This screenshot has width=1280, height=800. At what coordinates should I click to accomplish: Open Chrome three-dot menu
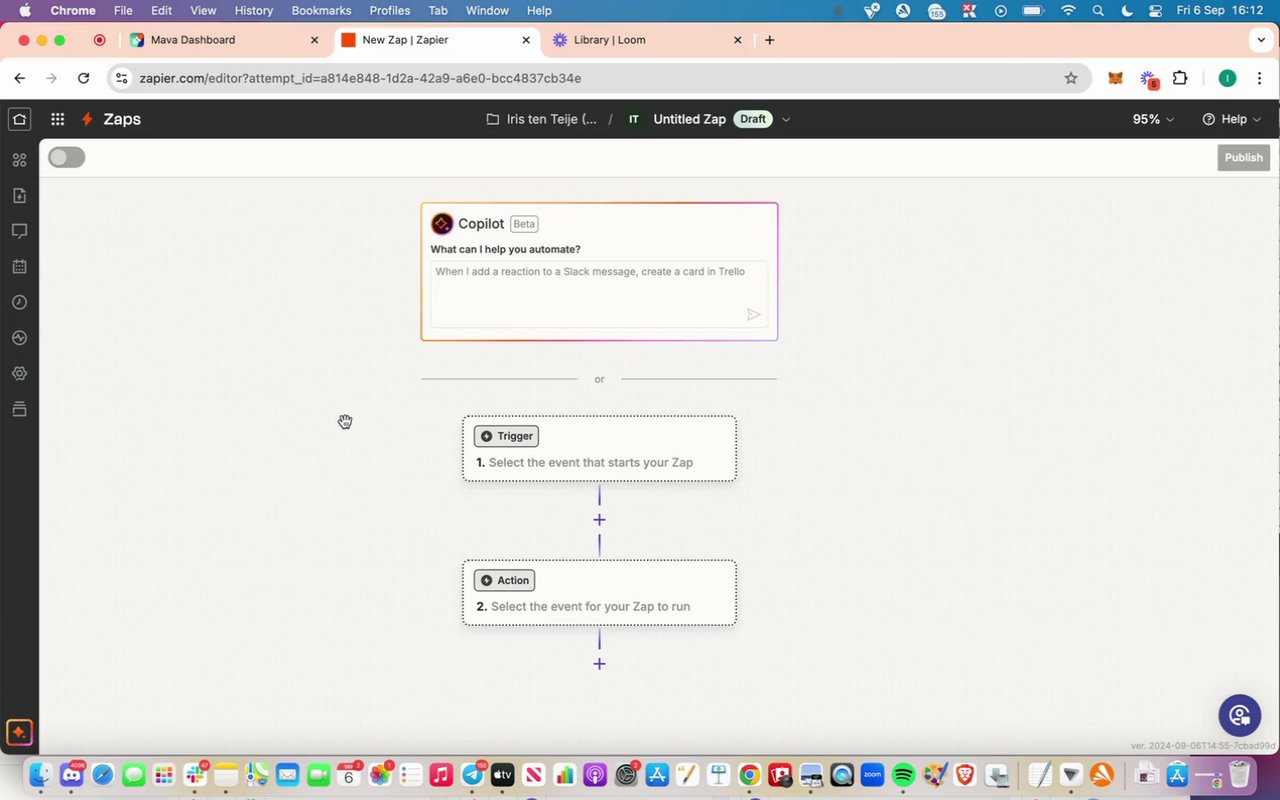click(1259, 78)
